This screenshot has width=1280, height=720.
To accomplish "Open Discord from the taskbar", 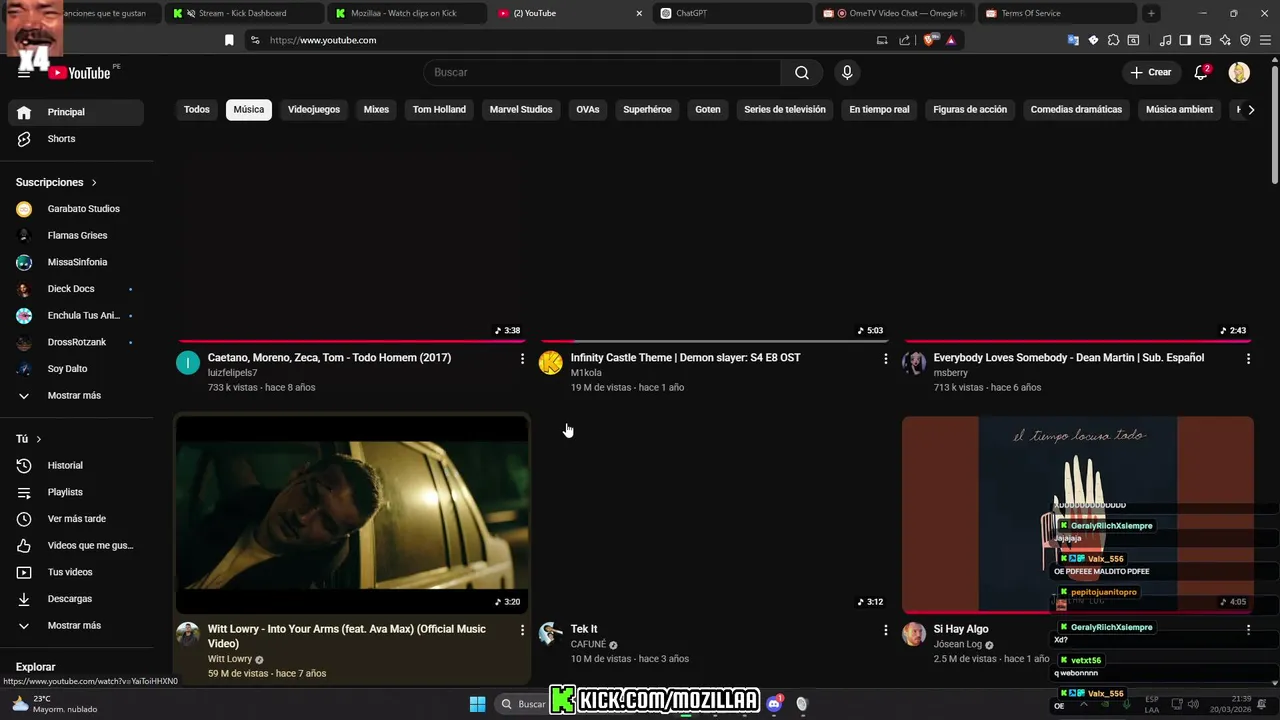I will click(774, 704).
